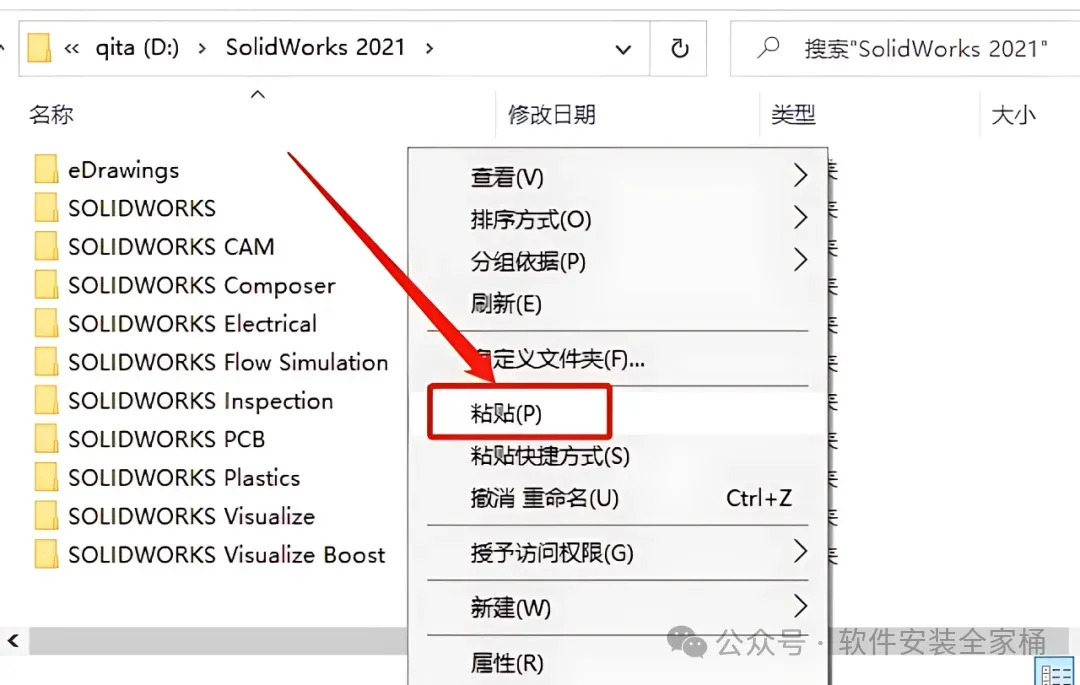Select the SOLIDWORKS Composer folder name
Viewport: 1080px width, 685px height.
(x=202, y=286)
